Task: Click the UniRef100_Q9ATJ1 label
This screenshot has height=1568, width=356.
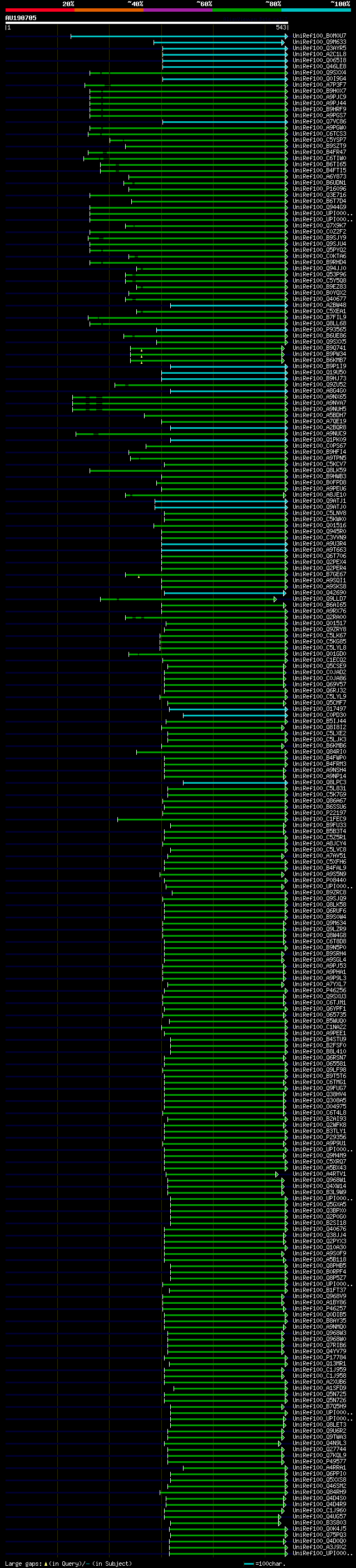Action: (x=319, y=502)
